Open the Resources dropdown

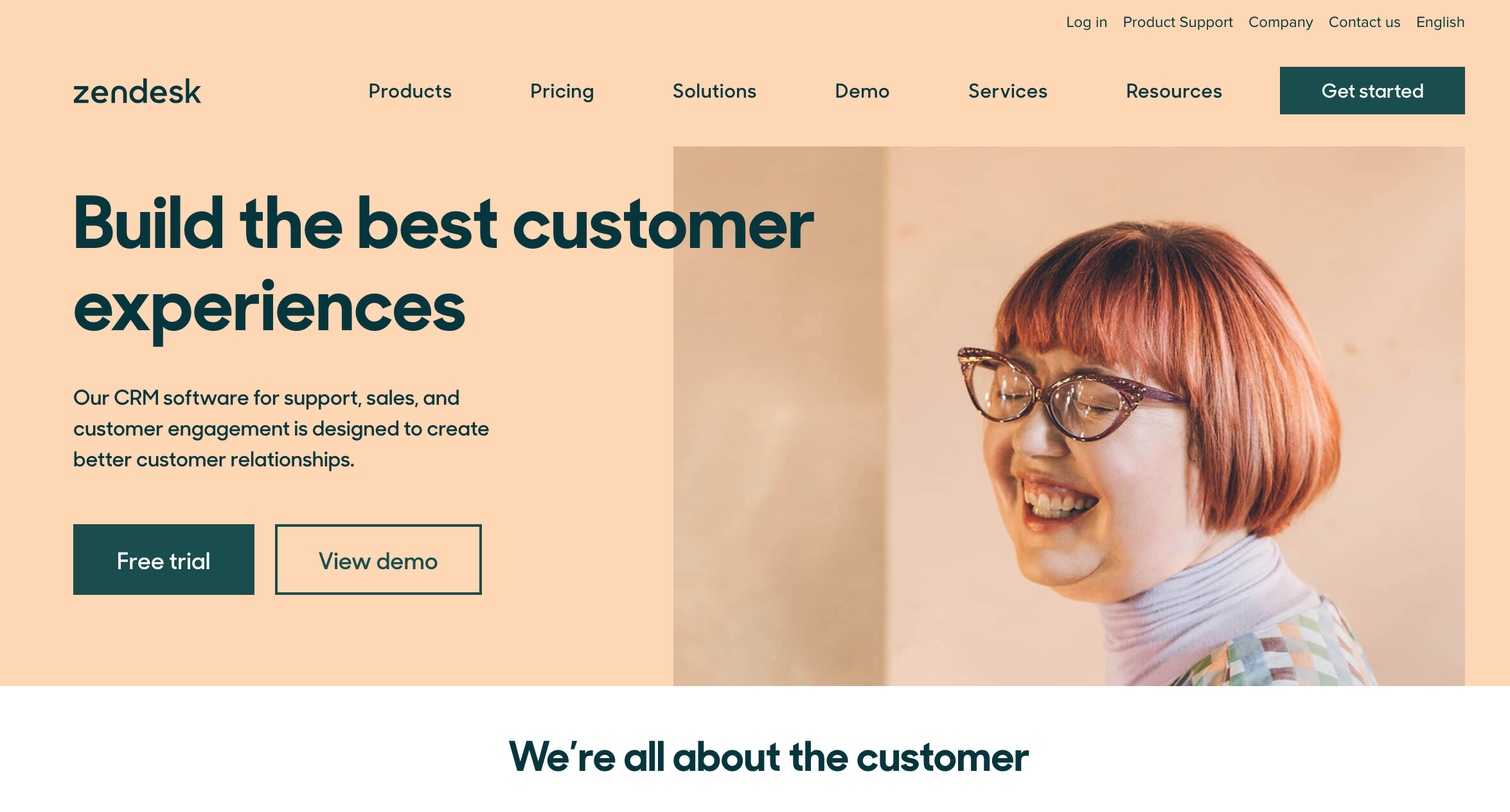tap(1173, 91)
